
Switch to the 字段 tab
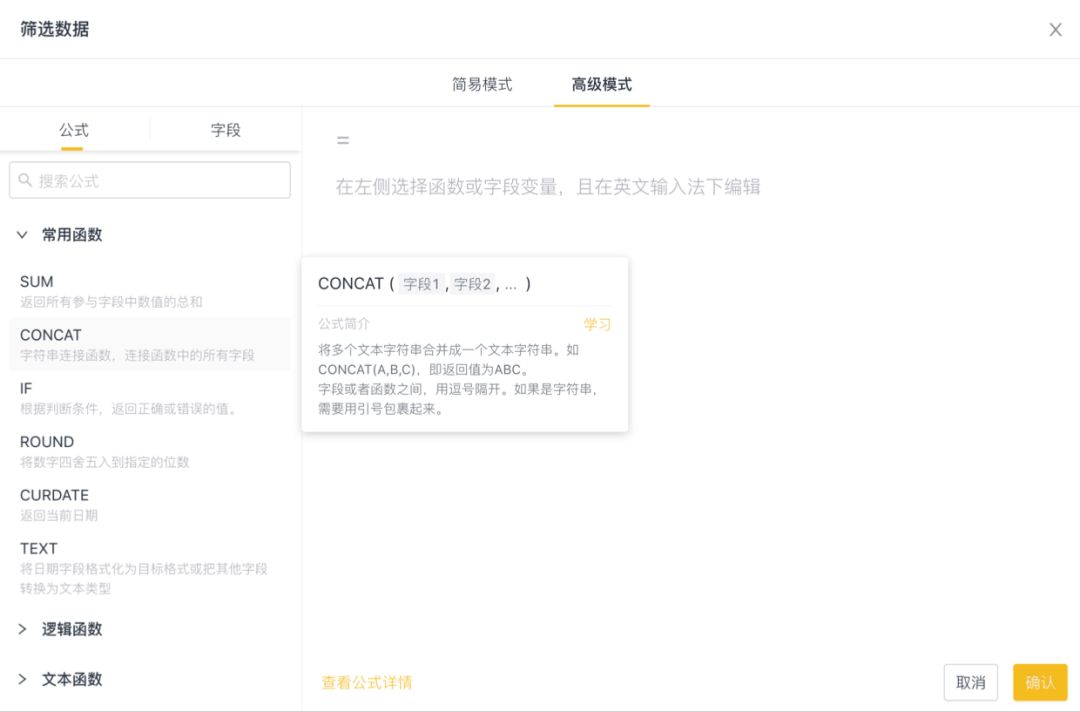[x=225, y=130]
